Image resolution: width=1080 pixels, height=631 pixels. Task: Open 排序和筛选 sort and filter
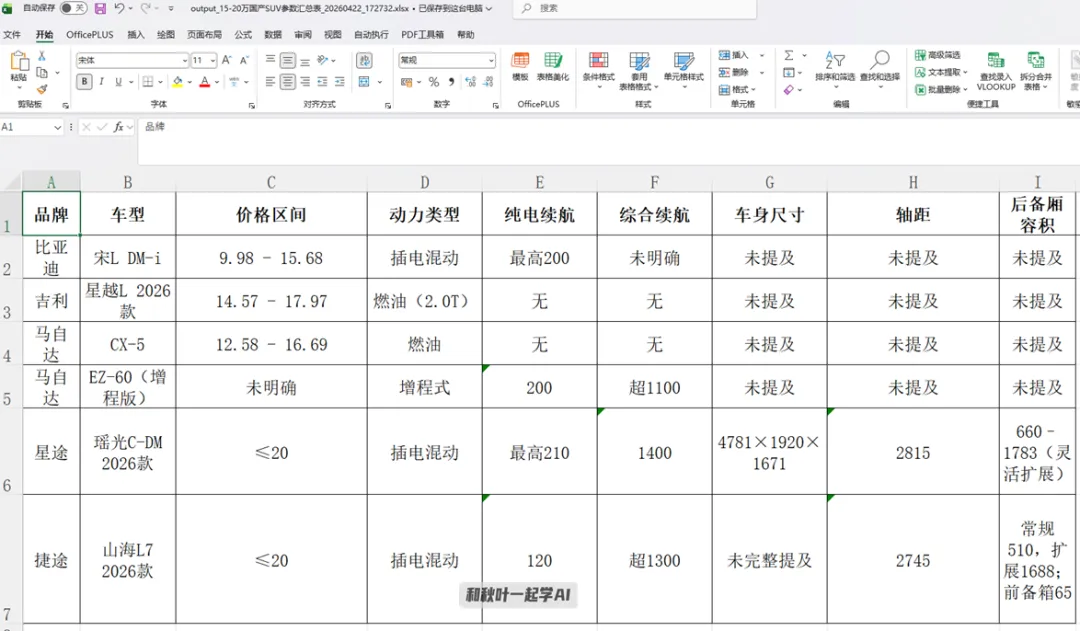(835, 68)
